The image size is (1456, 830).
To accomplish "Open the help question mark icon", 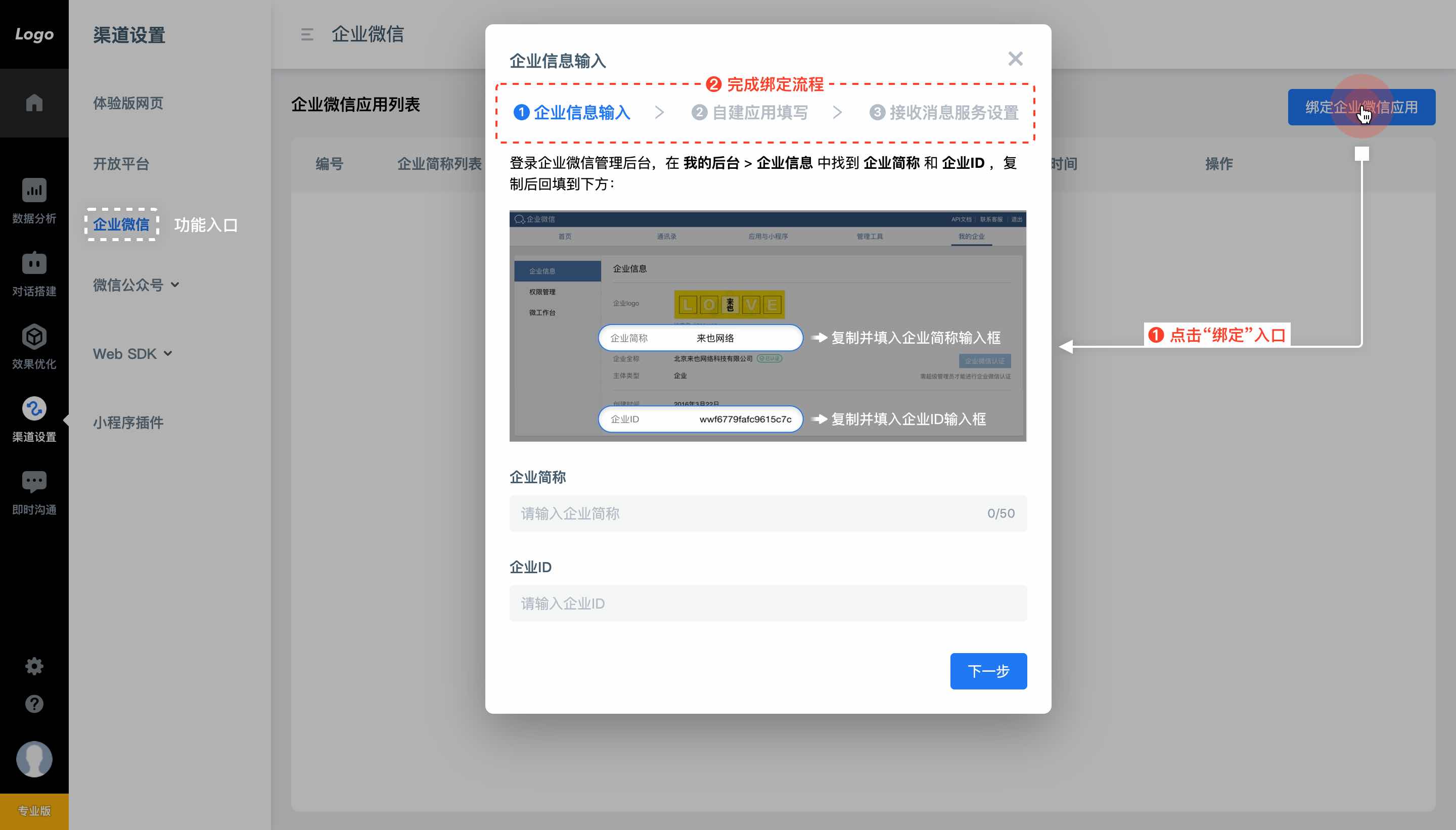I will tap(34, 704).
